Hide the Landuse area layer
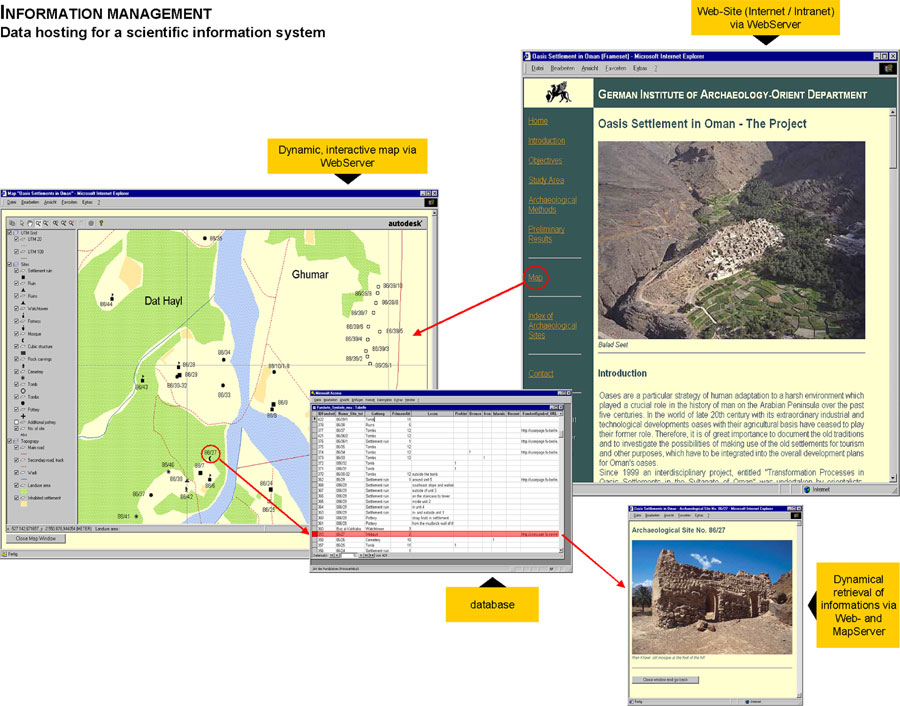The width and height of the screenshot is (900, 706). pyautogui.click(x=16, y=486)
